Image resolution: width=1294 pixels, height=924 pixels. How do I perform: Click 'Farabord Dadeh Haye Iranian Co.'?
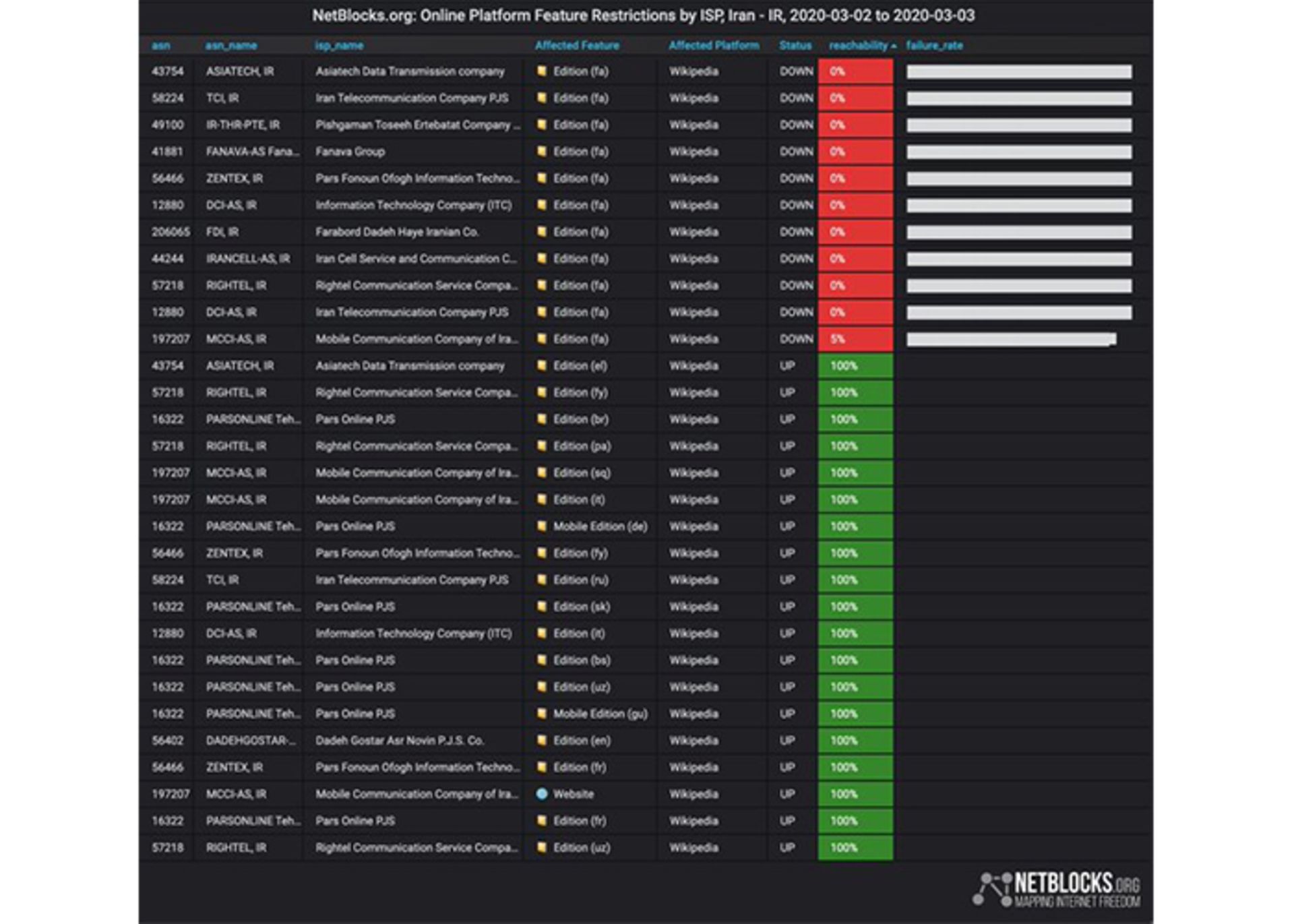click(397, 232)
